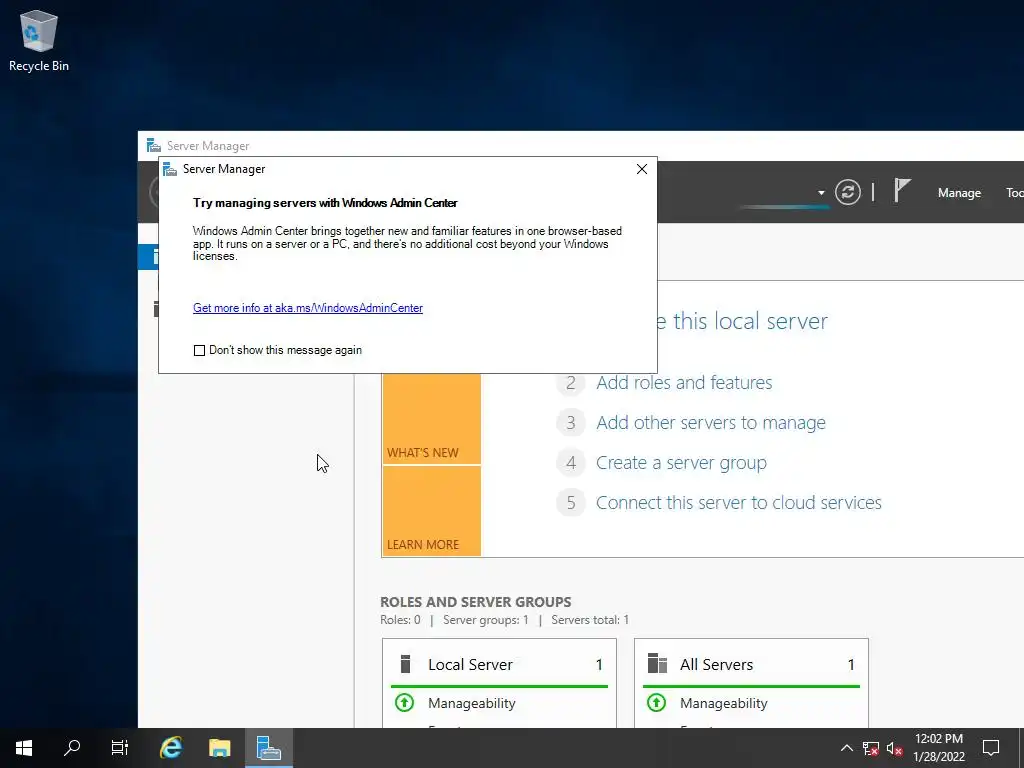Click the Server Manager refresh icon

(x=848, y=192)
